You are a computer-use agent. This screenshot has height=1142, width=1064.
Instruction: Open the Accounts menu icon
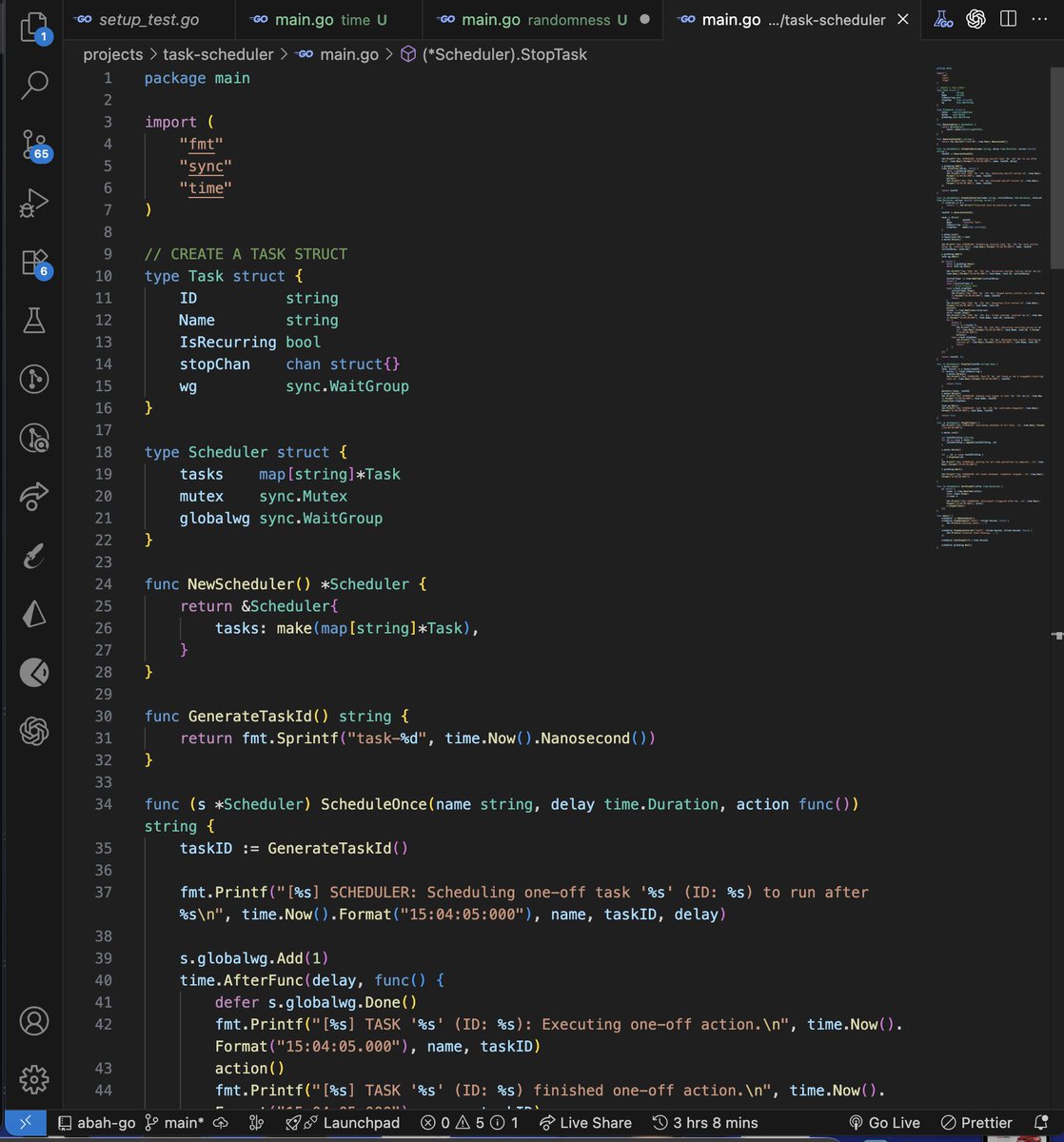pyautogui.click(x=34, y=1021)
